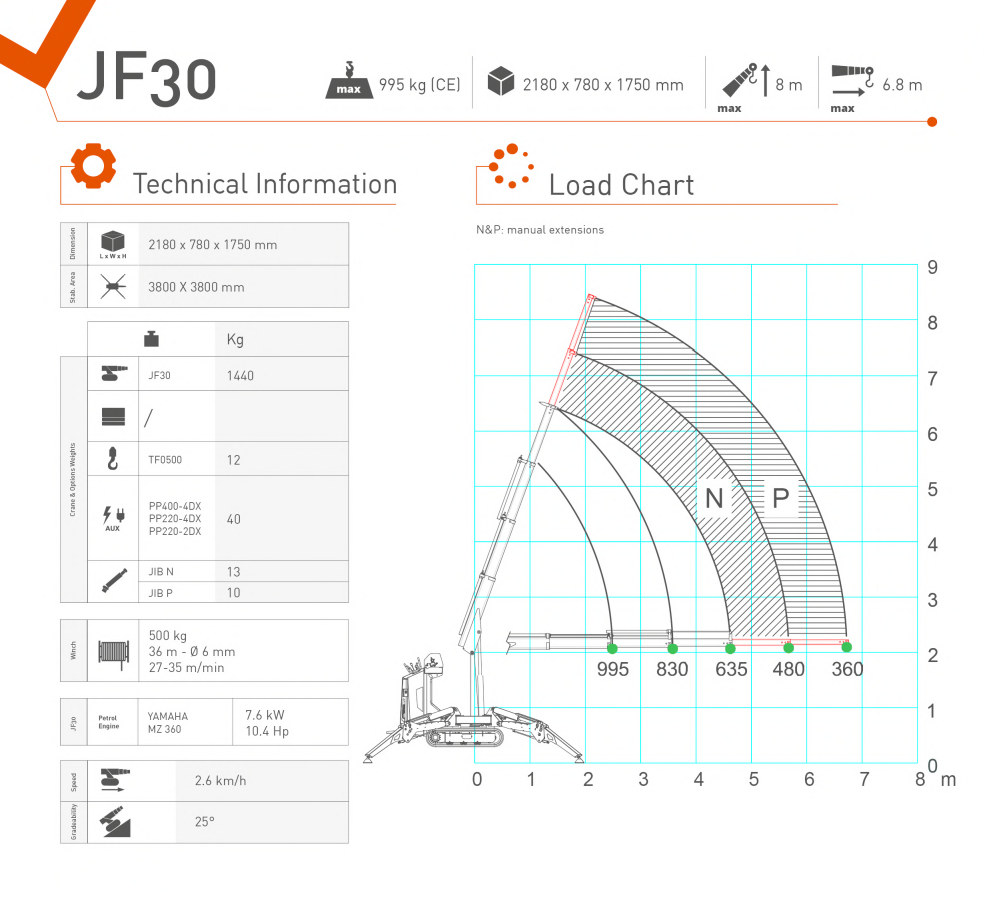Click the green dot above the 995 label

612,648
